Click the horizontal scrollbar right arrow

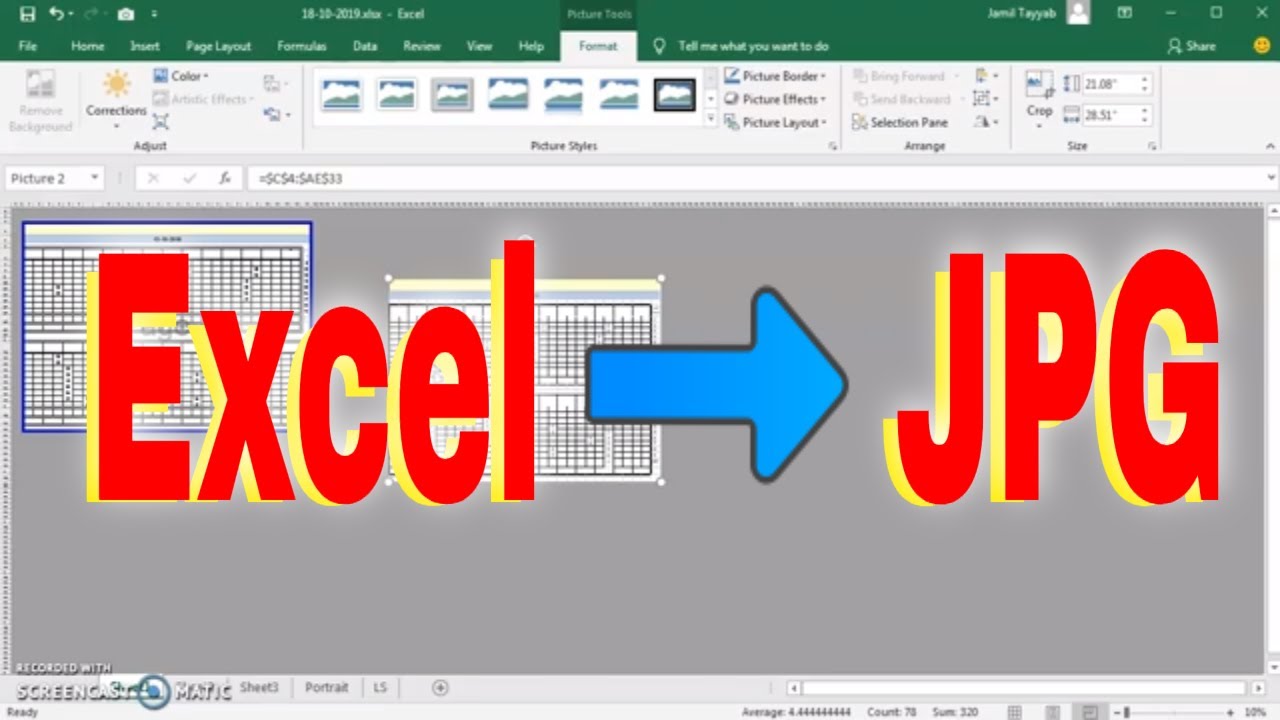pyautogui.click(x=1258, y=688)
